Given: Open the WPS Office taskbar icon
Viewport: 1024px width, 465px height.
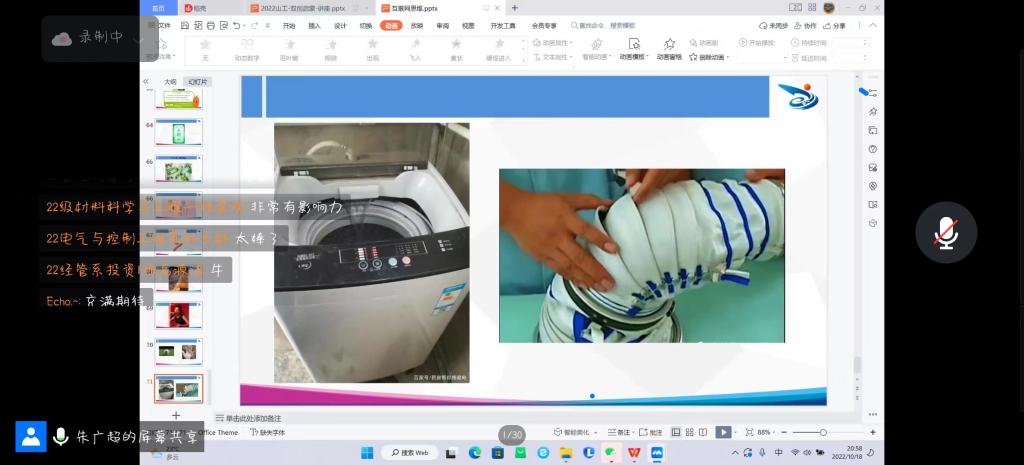Looking at the screenshot, I should point(633,452).
